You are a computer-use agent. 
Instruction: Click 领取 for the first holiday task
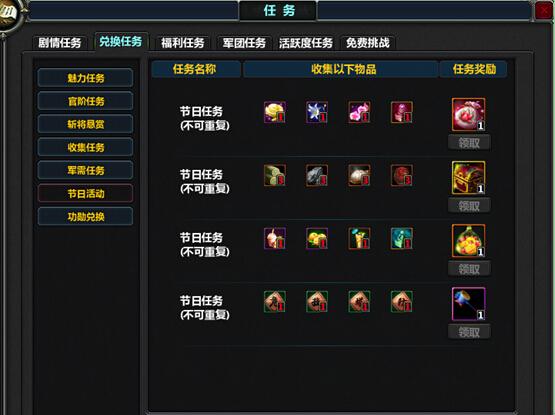coord(469,143)
